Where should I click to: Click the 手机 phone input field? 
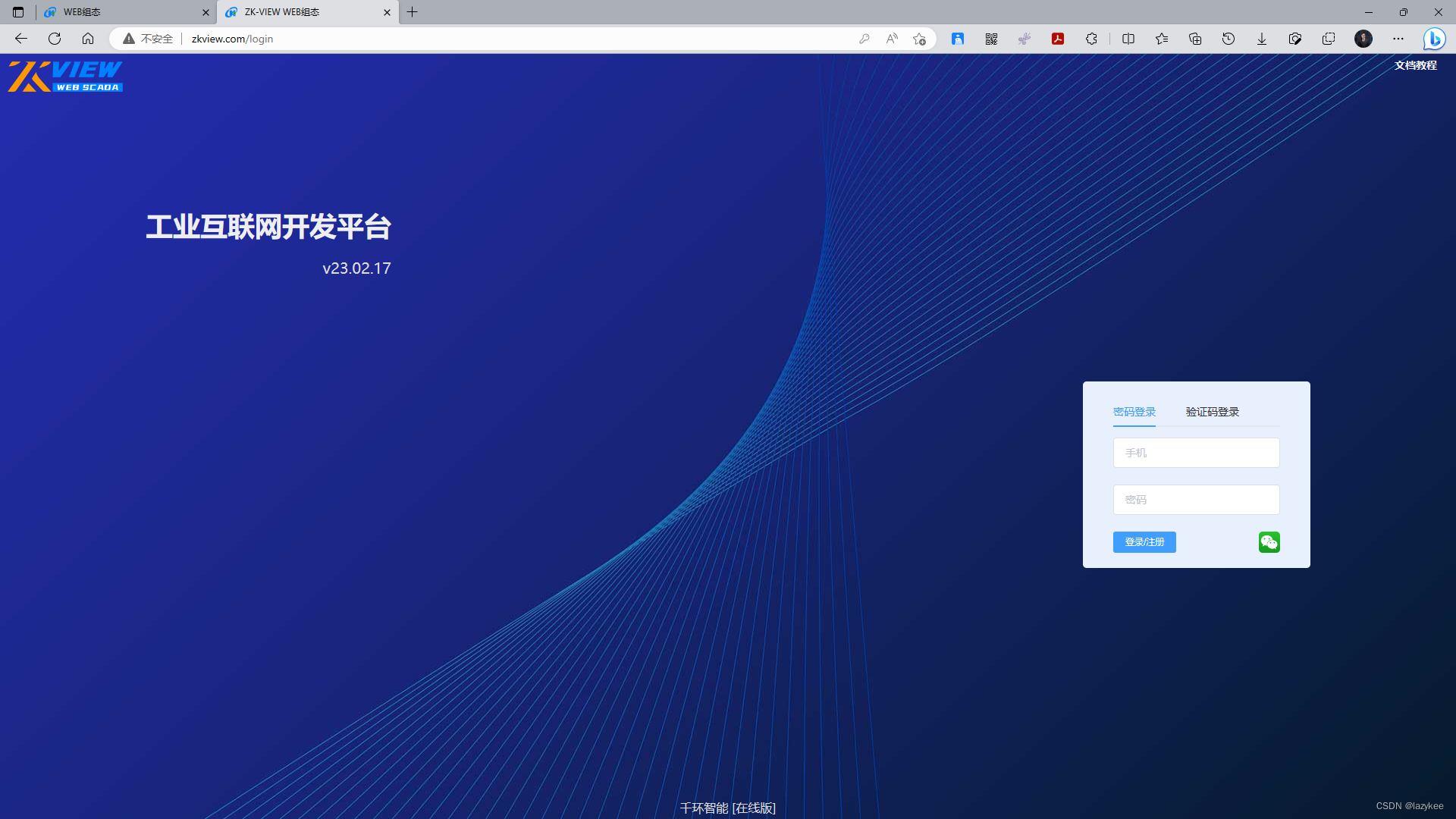(x=1196, y=453)
